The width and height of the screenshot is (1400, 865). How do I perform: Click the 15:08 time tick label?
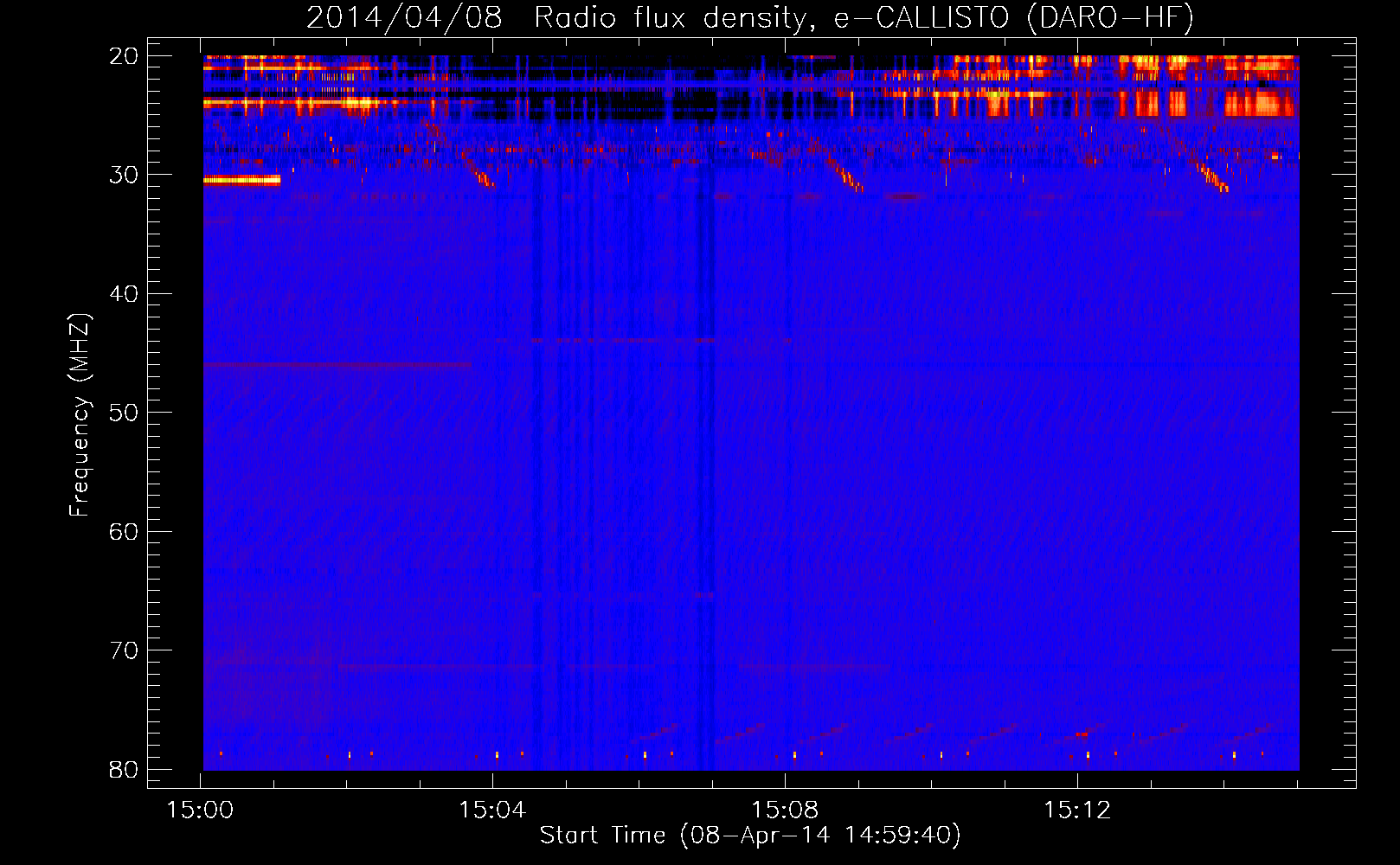785,811
